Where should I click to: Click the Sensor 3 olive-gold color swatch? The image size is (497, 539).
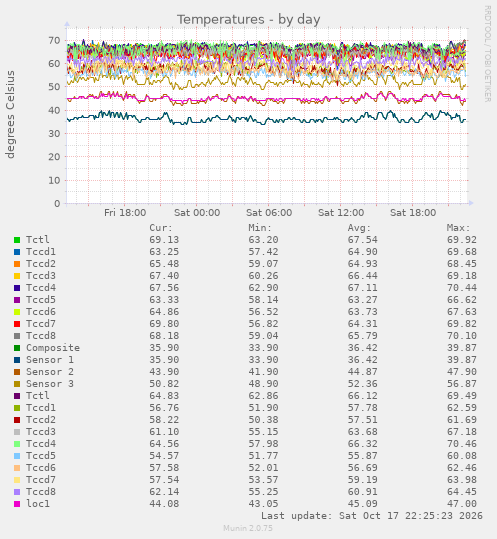(17, 384)
